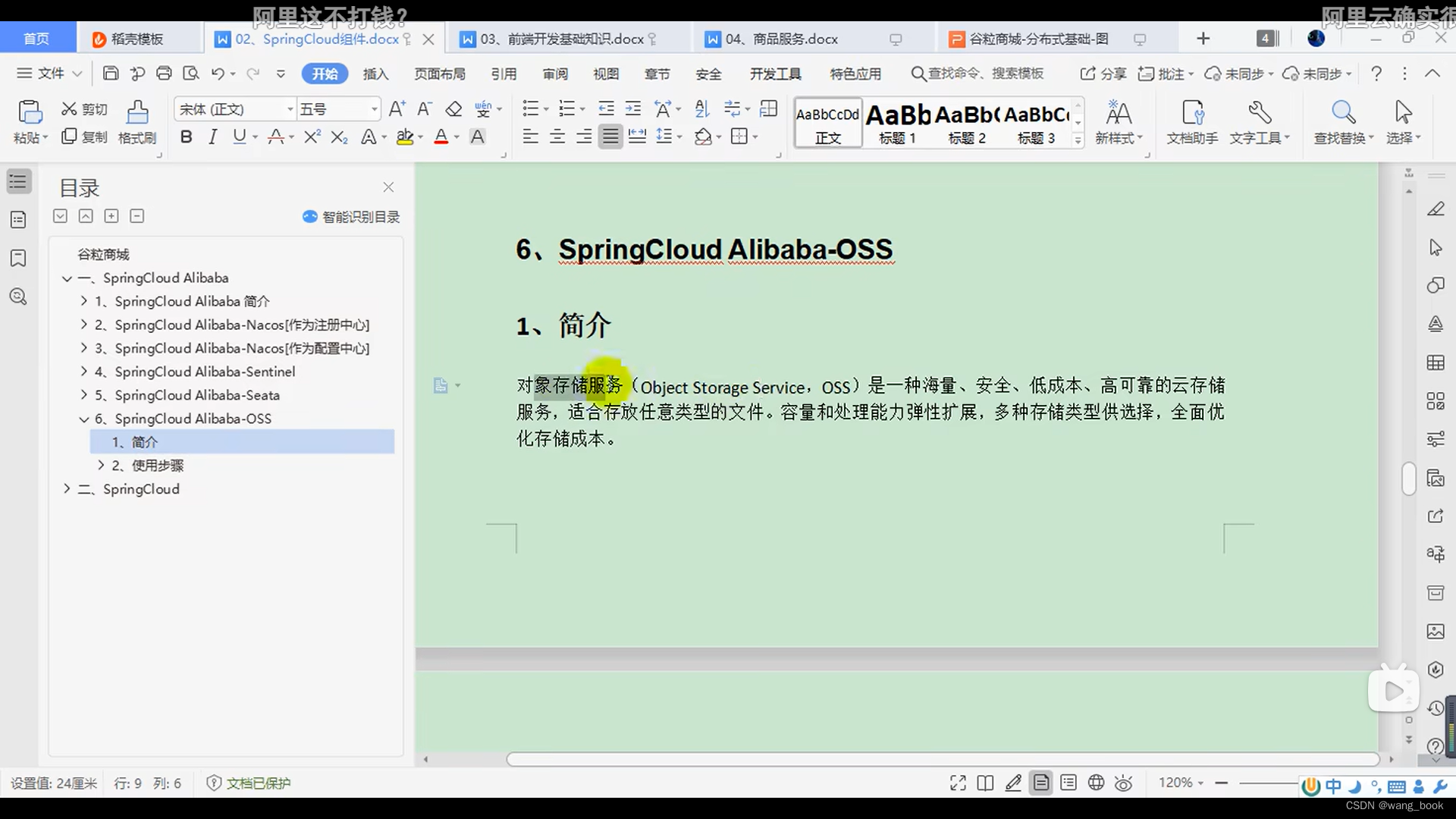This screenshot has width=1456, height=819.
Task: Open the 审阅 ribbon tab
Action: point(555,74)
